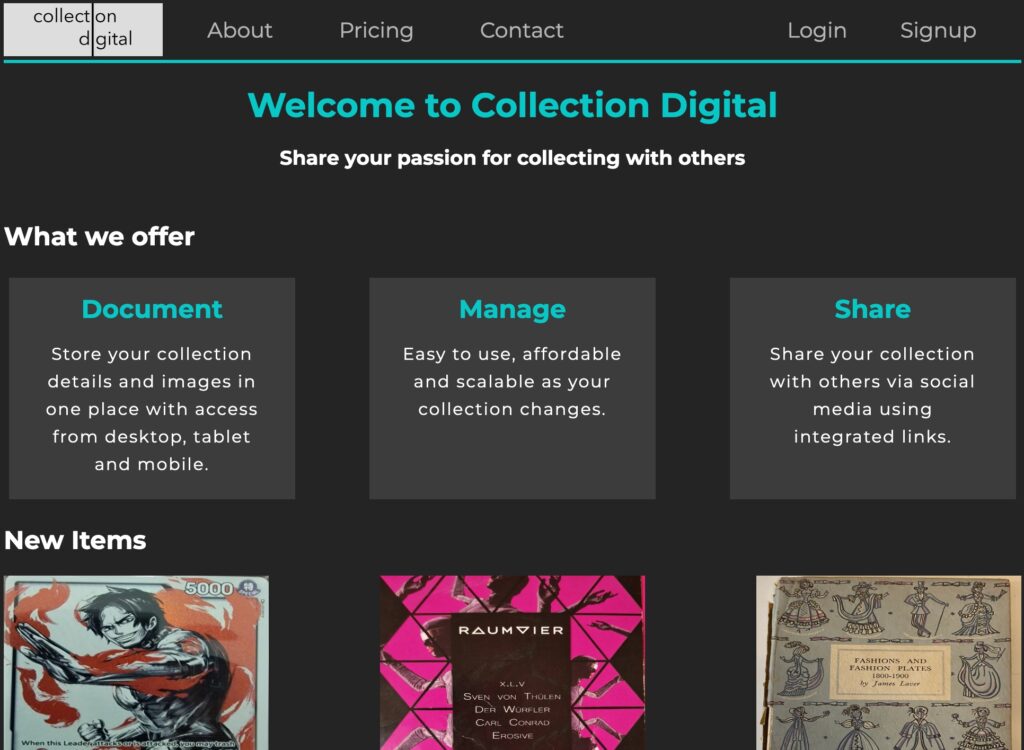Click the Login link
The width and height of the screenshot is (1024, 750).
tap(816, 31)
